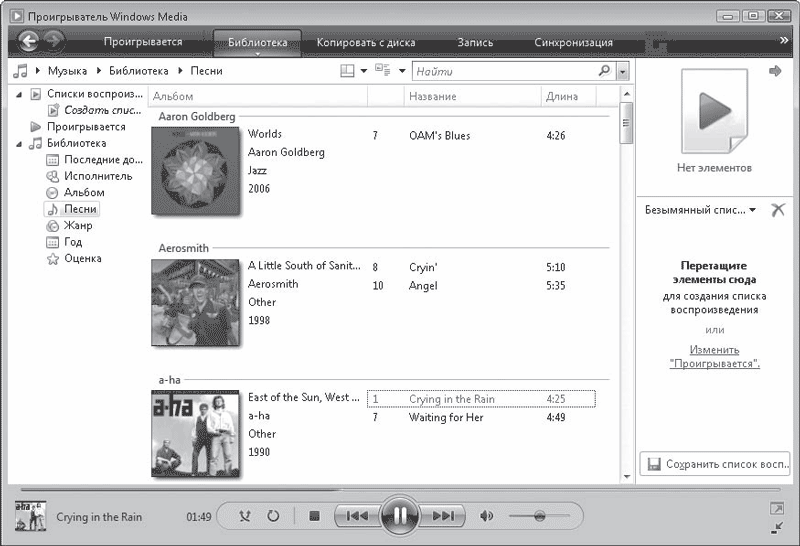
Task: Switch to compact mode icon at bottom right
Action: [778, 525]
